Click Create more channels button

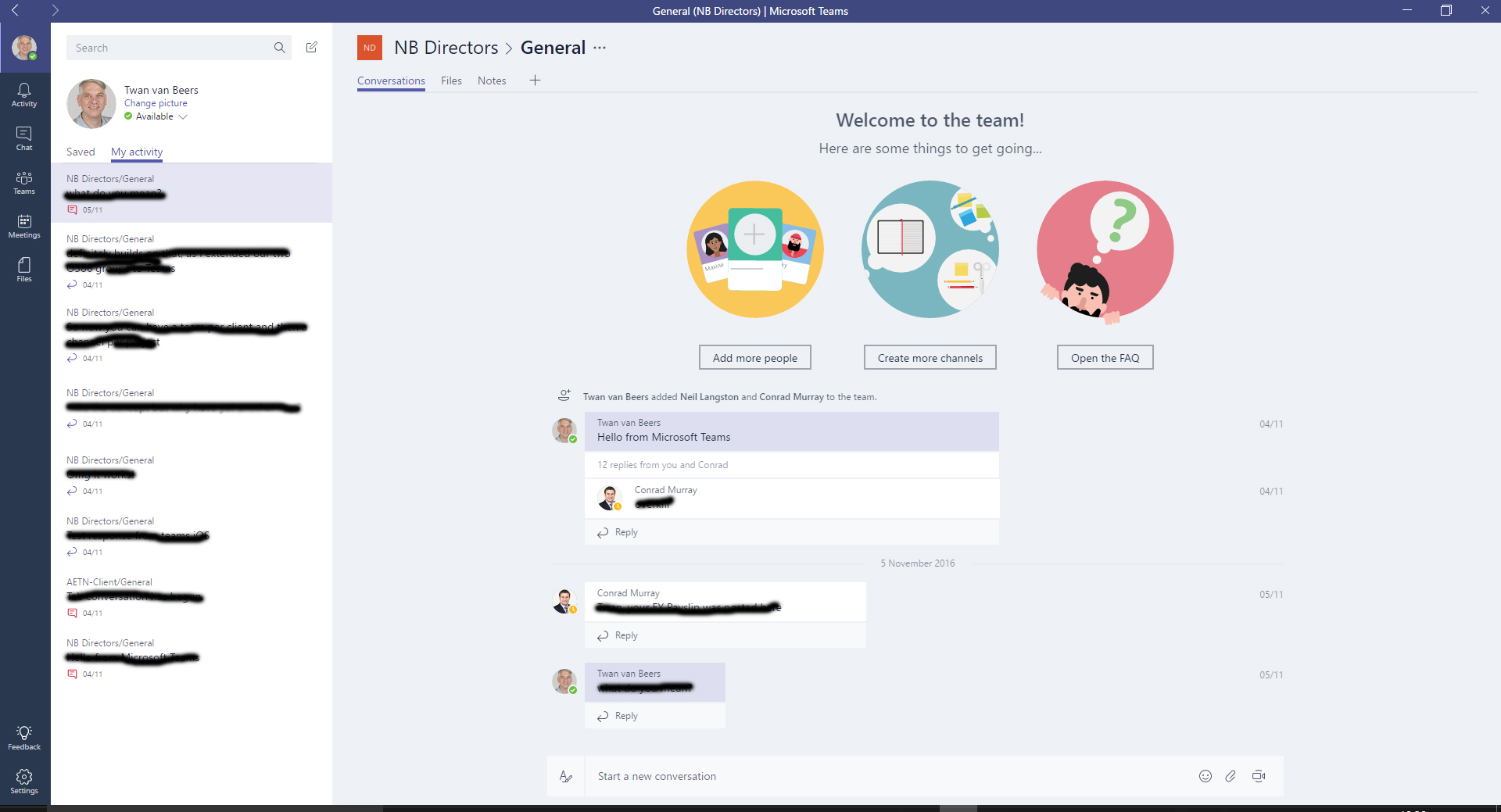pos(930,358)
